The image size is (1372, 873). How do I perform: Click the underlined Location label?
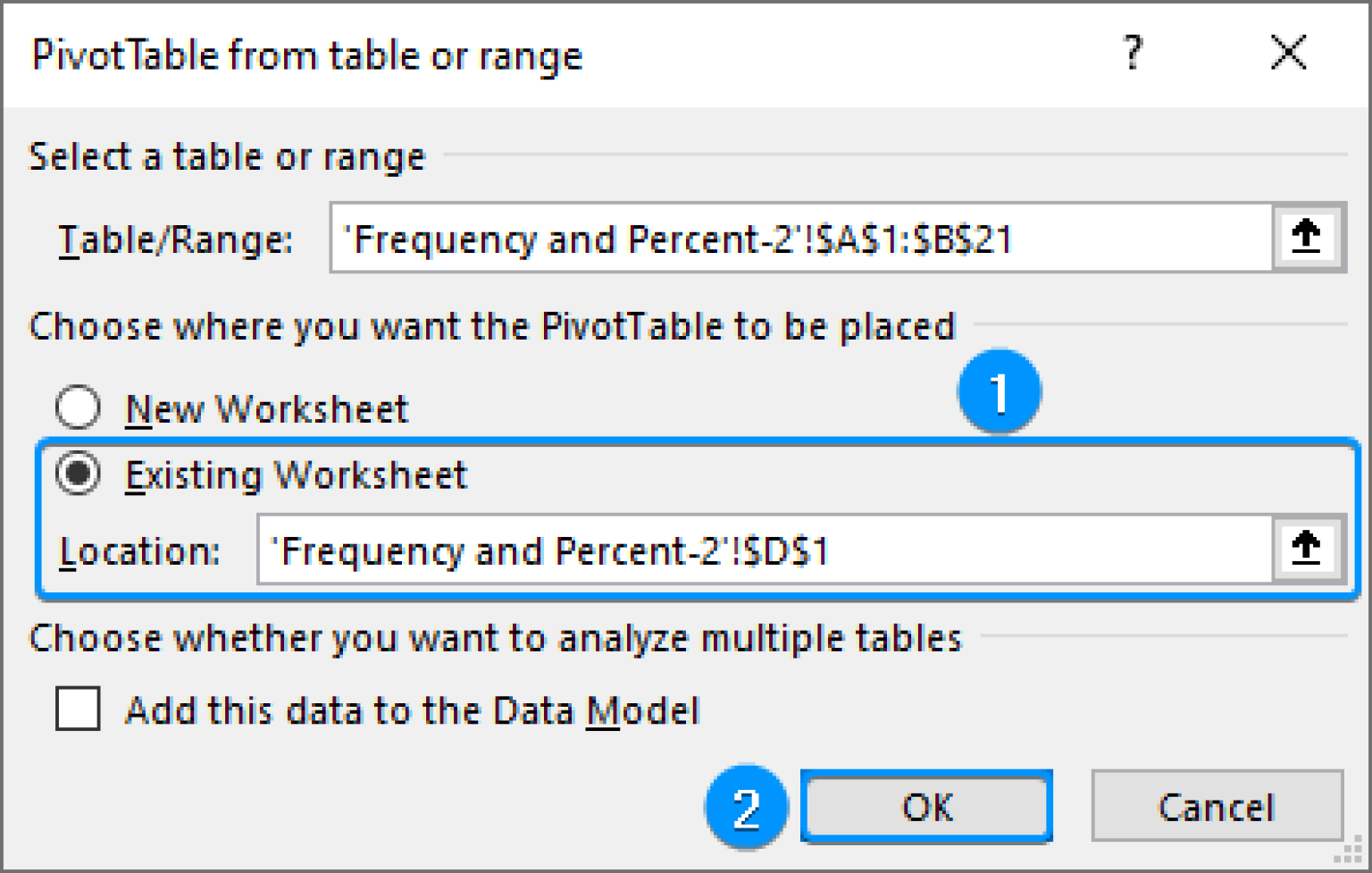[140, 550]
